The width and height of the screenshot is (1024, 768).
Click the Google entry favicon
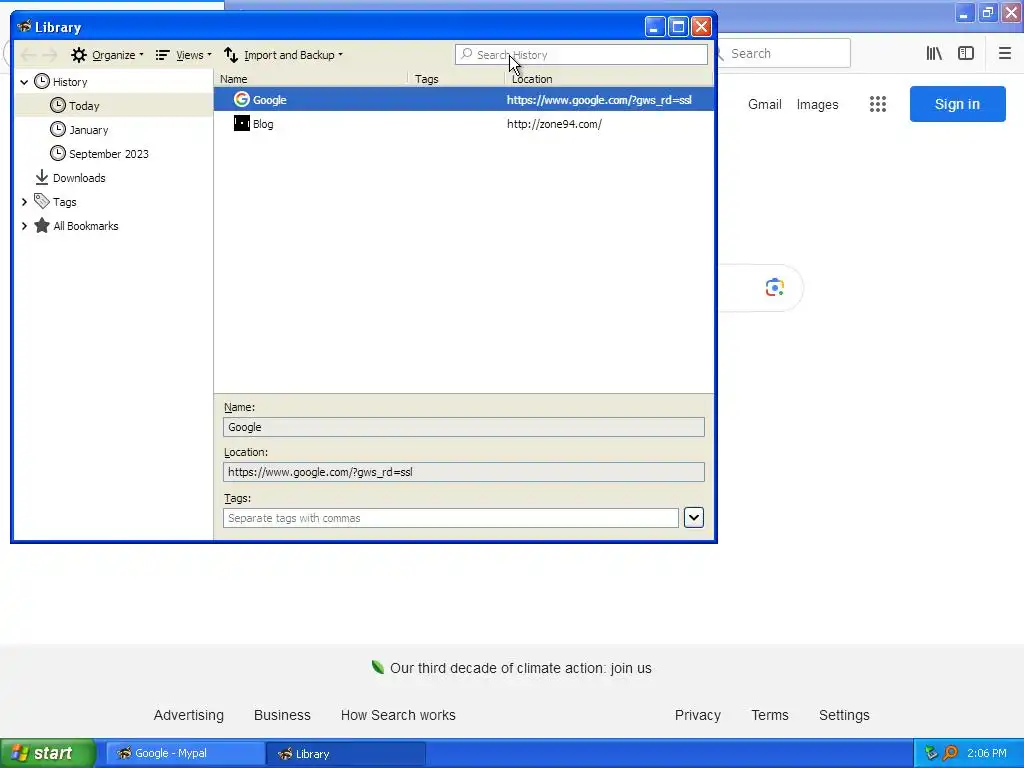tap(242, 99)
